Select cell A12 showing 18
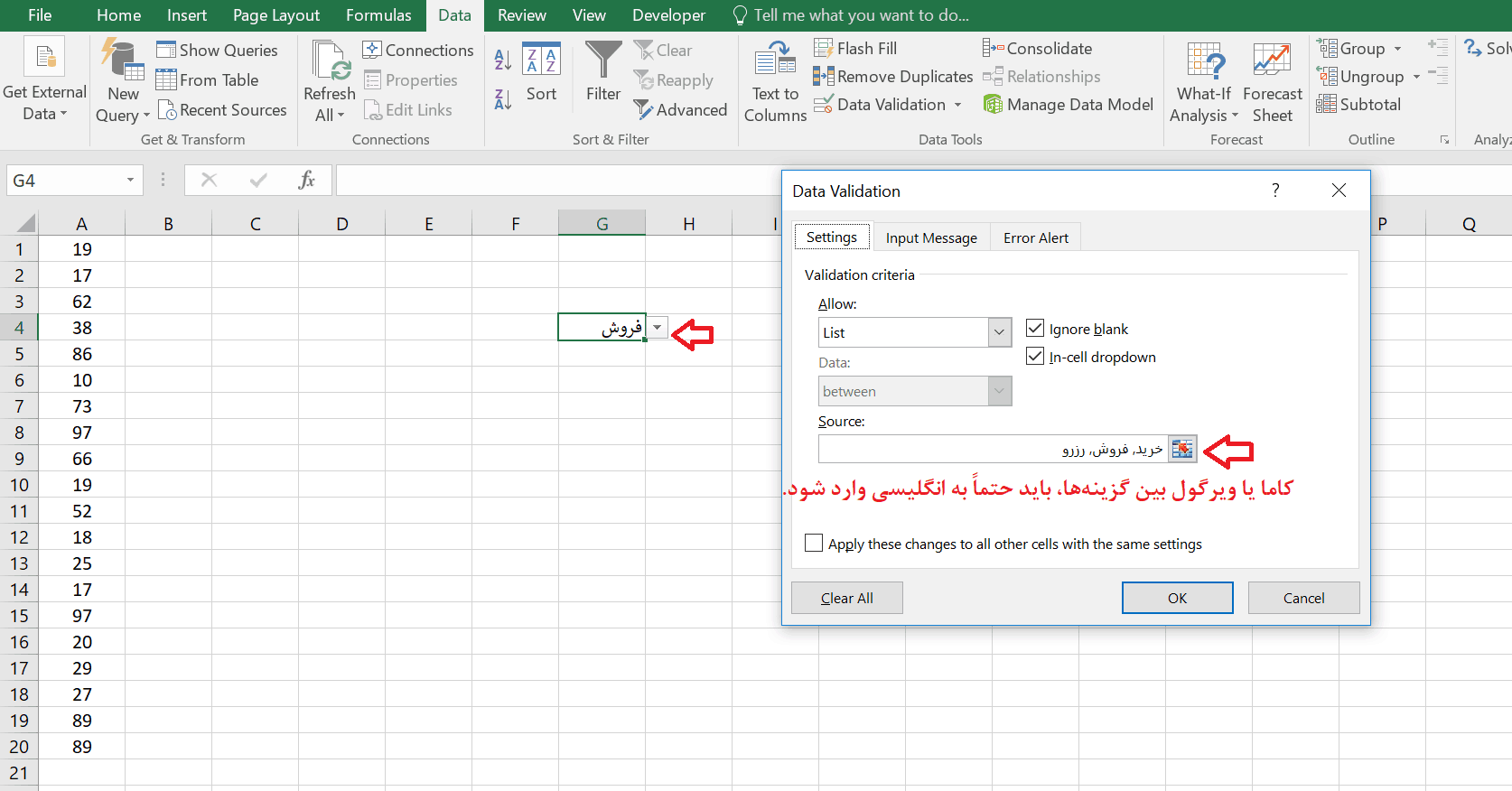The height and width of the screenshot is (791, 1512). coord(82,537)
